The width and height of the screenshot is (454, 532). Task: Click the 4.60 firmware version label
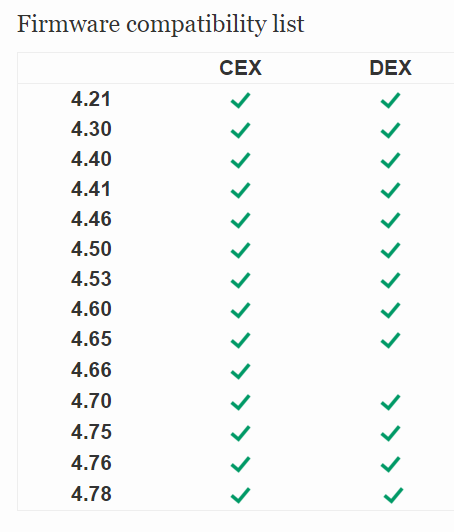click(x=91, y=309)
